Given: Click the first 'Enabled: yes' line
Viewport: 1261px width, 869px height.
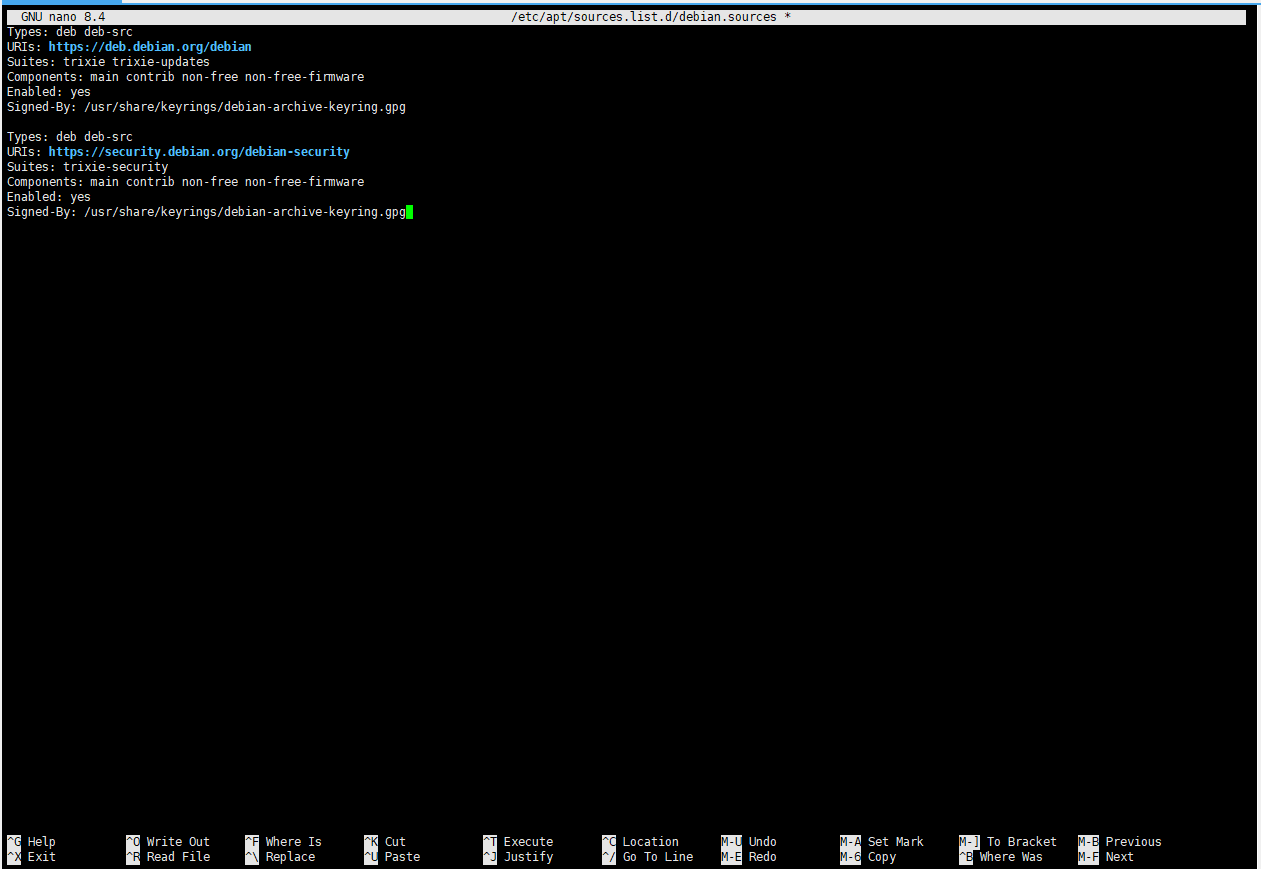Looking at the screenshot, I should tap(49, 92).
